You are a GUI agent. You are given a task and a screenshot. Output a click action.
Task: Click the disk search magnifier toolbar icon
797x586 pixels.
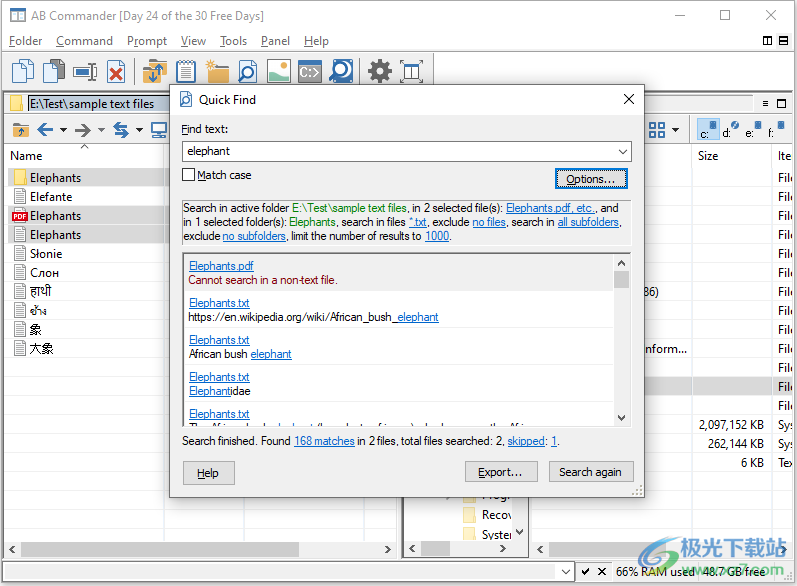[341, 71]
